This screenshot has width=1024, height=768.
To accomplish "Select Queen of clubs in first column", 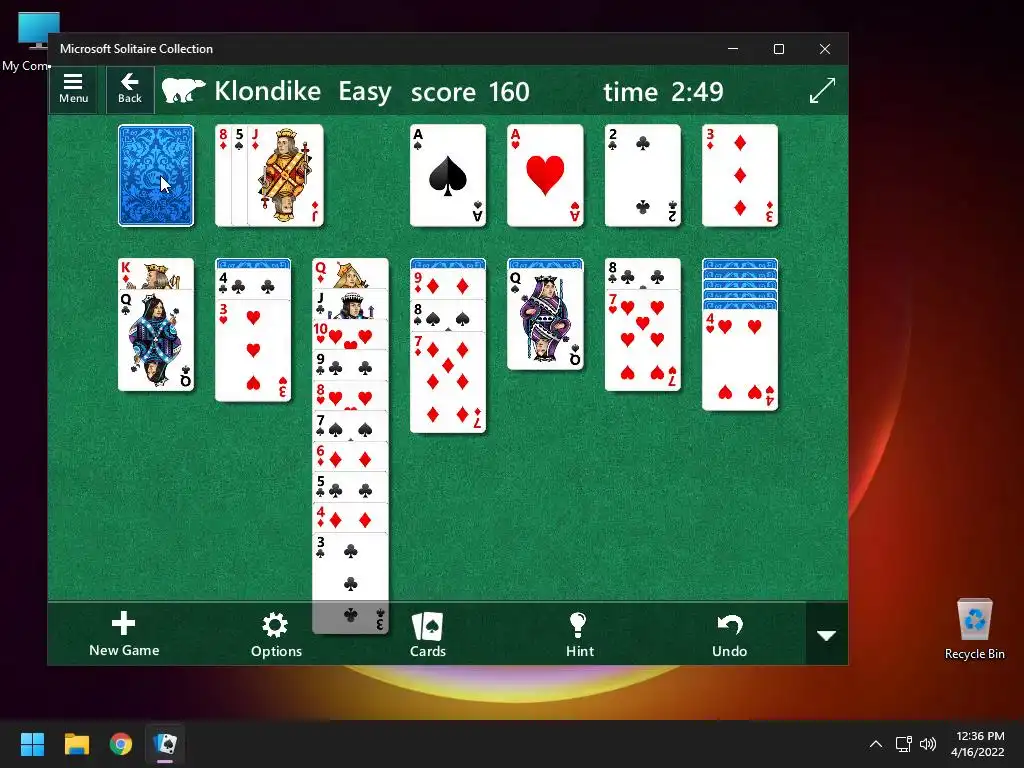I will (156, 340).
